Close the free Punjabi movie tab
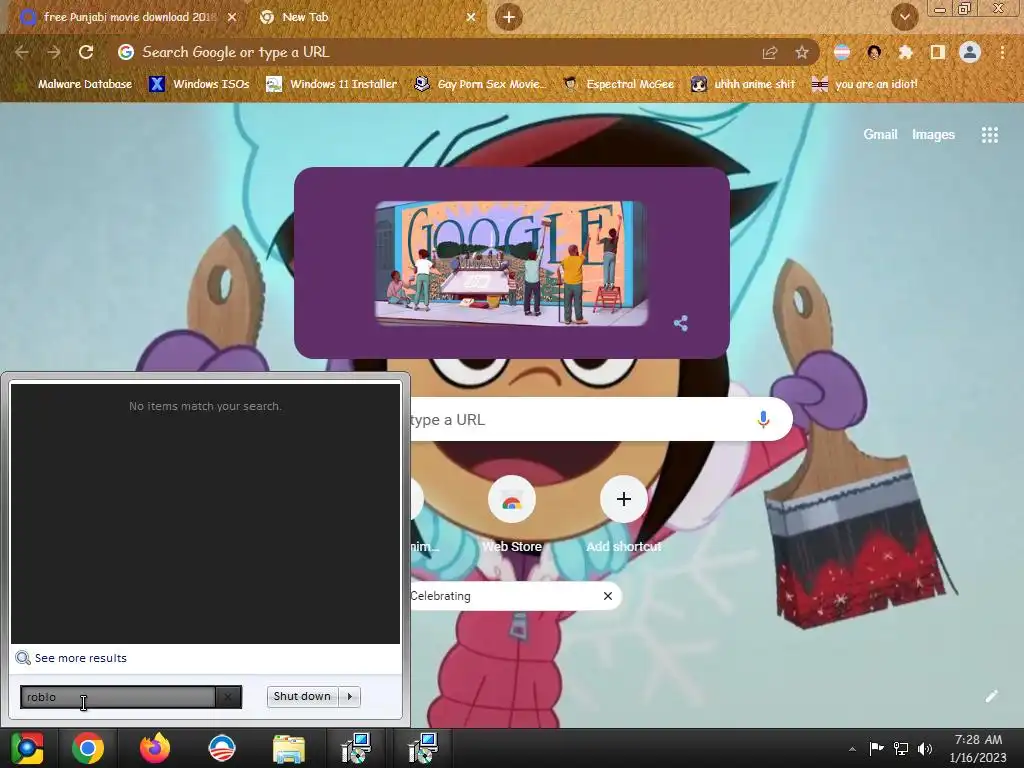Image resolution: width=1024 pixels, height=768 pixels. [x=232, y=17]
